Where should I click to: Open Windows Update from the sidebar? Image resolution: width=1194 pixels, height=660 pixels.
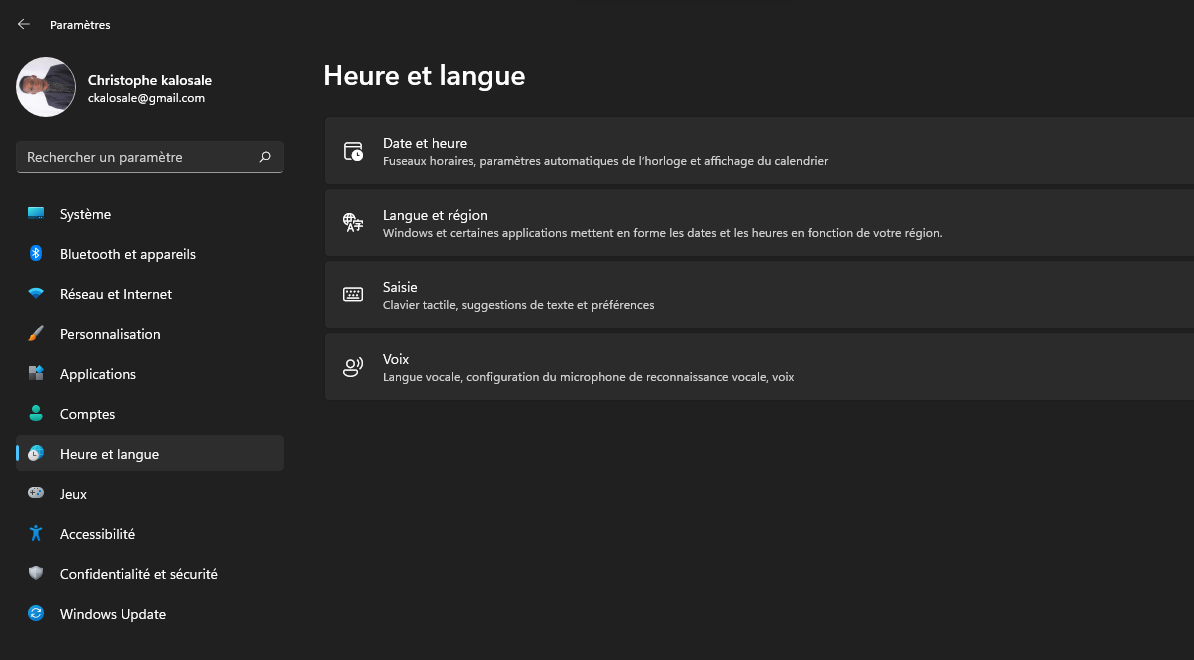click(x=112, y=613)
